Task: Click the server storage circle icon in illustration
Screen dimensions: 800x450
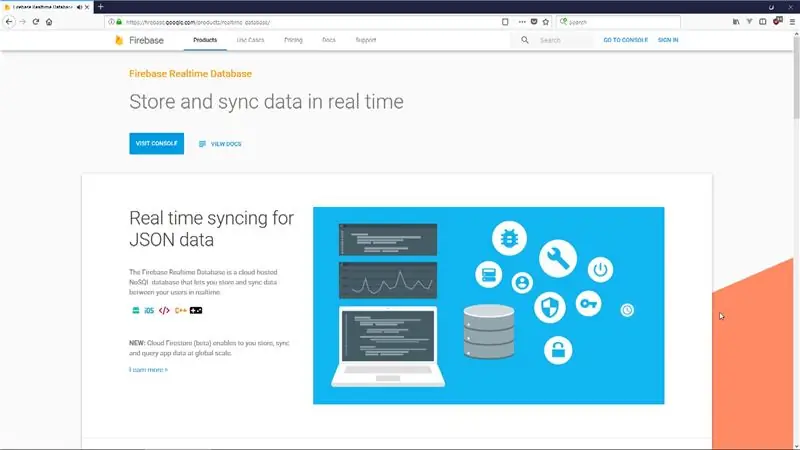Action: (x=489, y=275)
